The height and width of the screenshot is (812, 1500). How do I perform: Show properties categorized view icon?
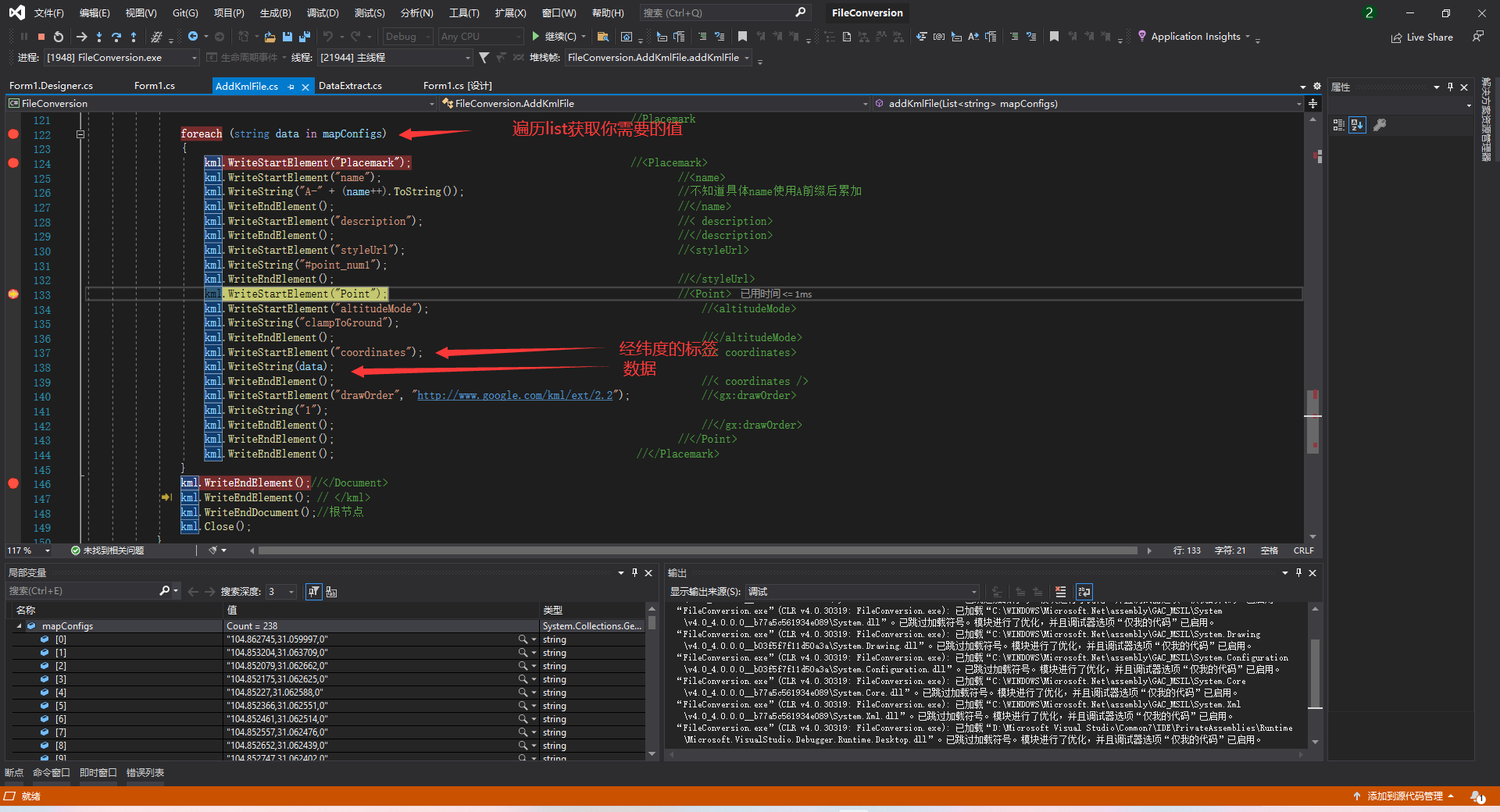pyautogui.click(x=1339, y=125)
